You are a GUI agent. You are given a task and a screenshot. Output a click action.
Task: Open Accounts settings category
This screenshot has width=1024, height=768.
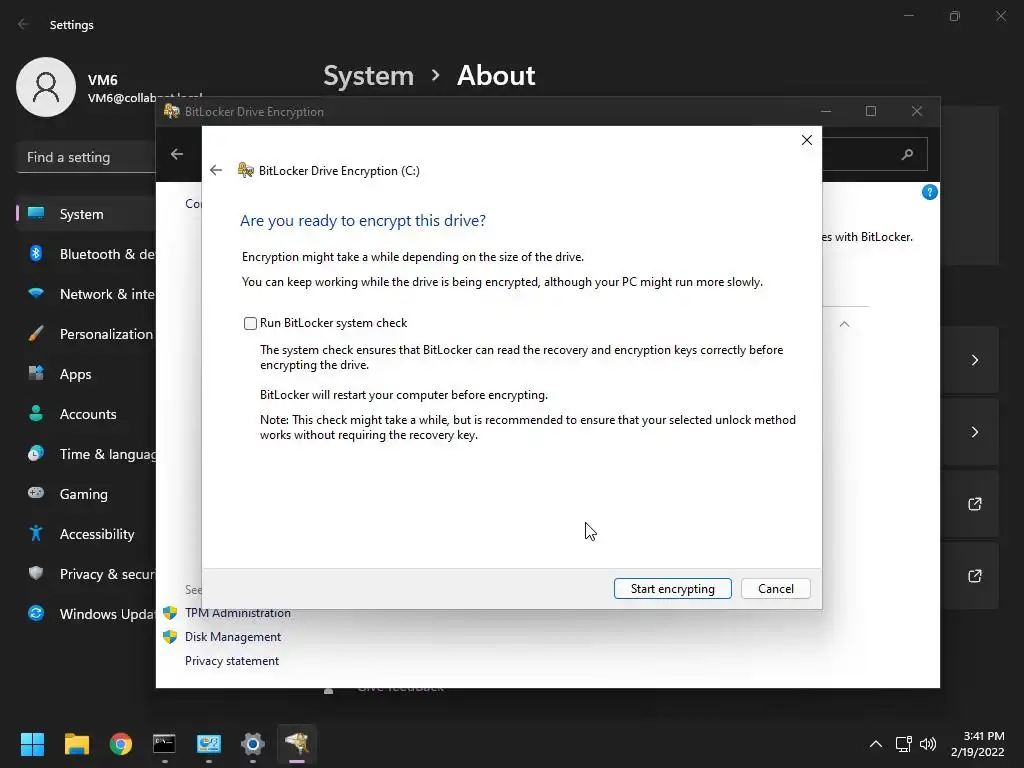(x=86, y=414)
